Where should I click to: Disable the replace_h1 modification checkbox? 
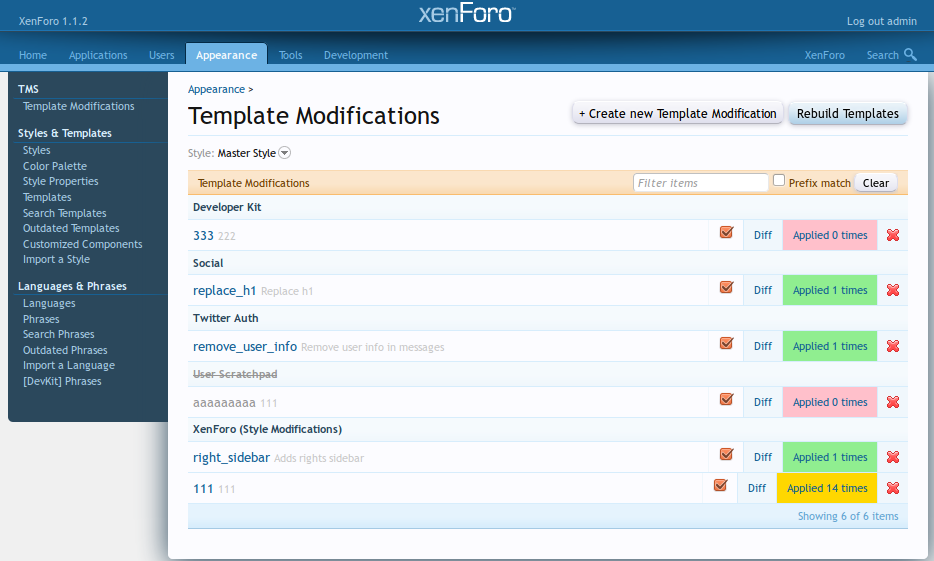(x=727, y=288)
